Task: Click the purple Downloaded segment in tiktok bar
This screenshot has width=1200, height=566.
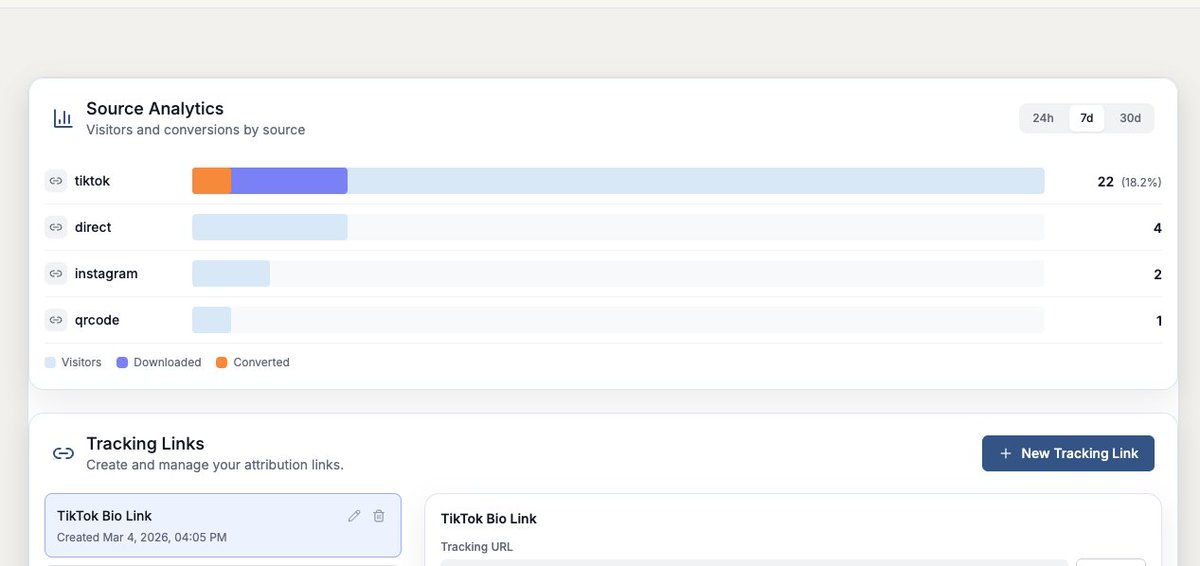Action: click(x=289, y=181)
